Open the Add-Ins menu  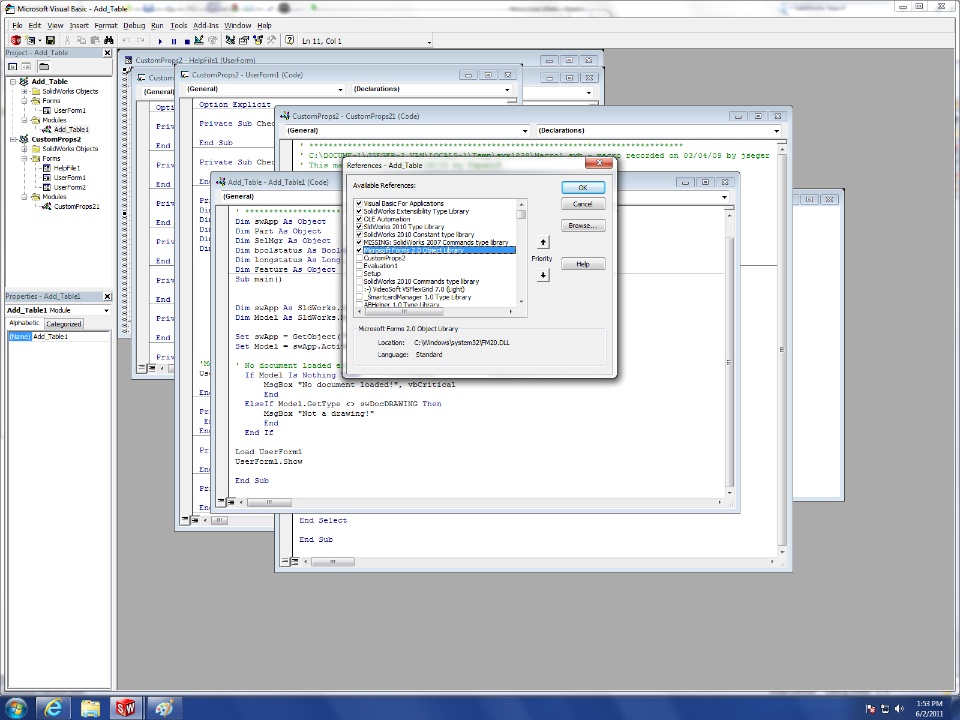click(x=206, y=26)
